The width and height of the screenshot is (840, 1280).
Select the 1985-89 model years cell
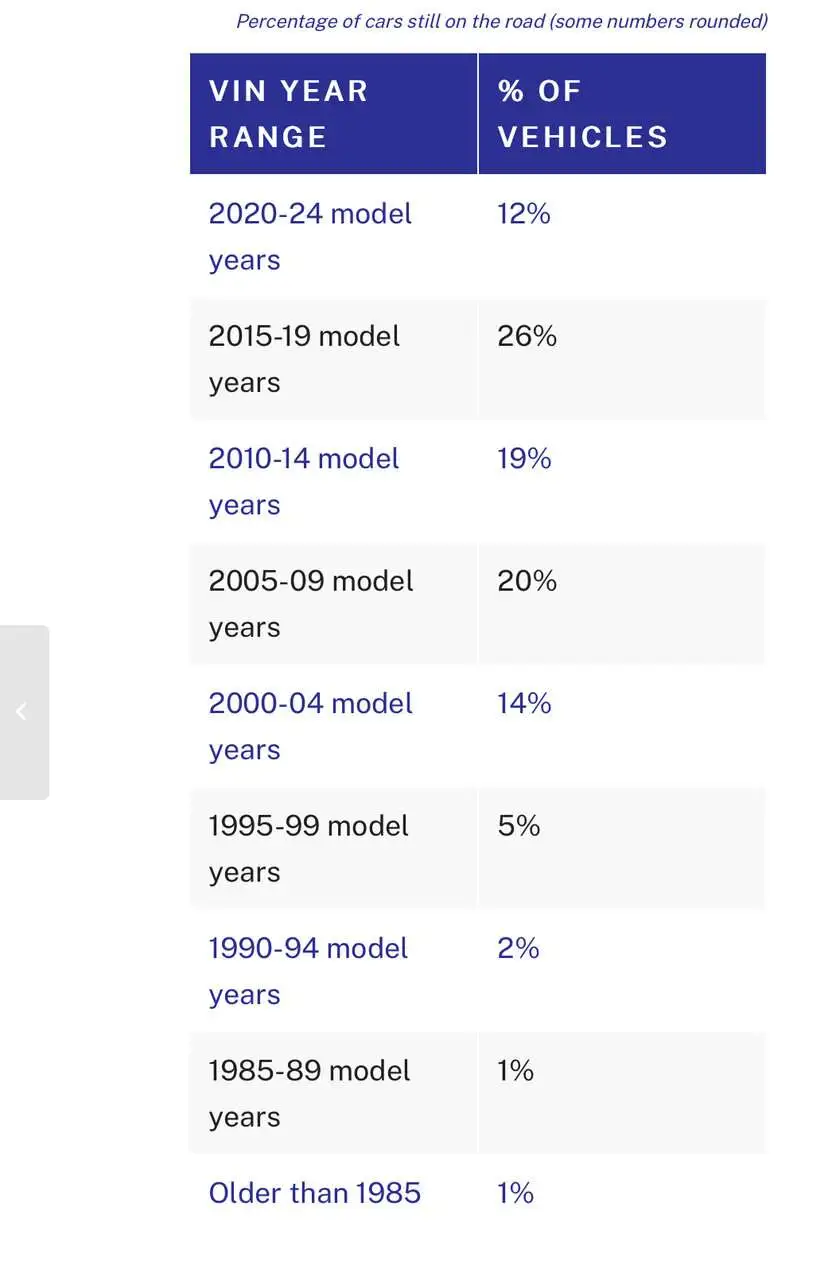[x=309, y=1094]
